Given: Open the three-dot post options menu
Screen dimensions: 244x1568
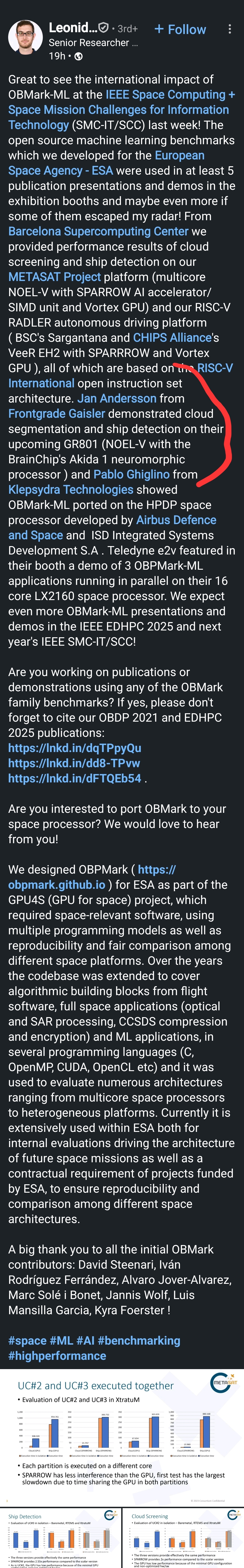Looking at the screenshot, I should (x=230, y=29).
